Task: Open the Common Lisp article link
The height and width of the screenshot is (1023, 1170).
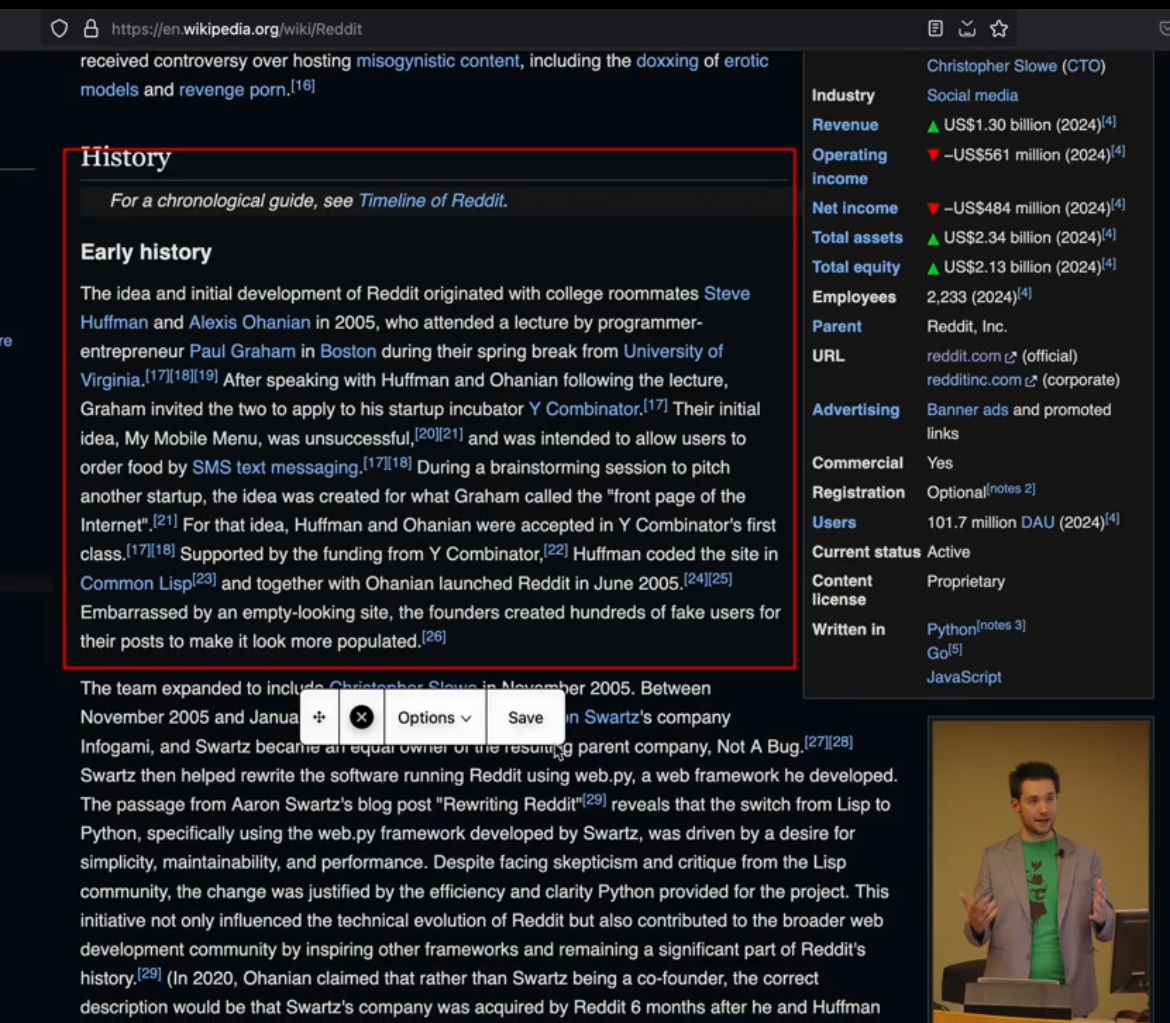Action: 136,584
